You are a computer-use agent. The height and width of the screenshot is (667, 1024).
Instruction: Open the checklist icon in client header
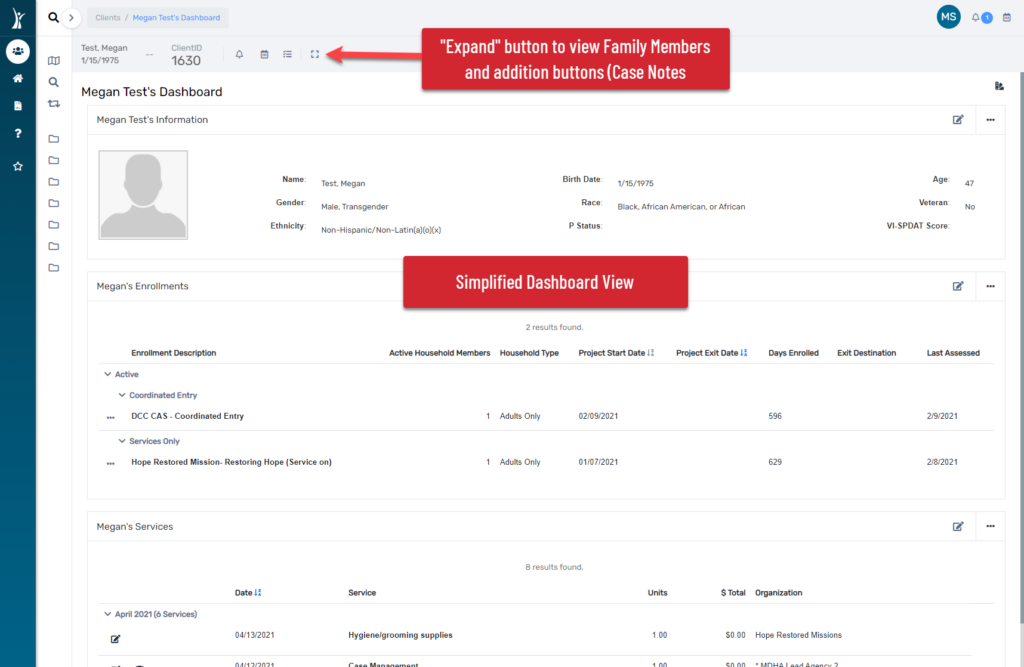[287, 54]
